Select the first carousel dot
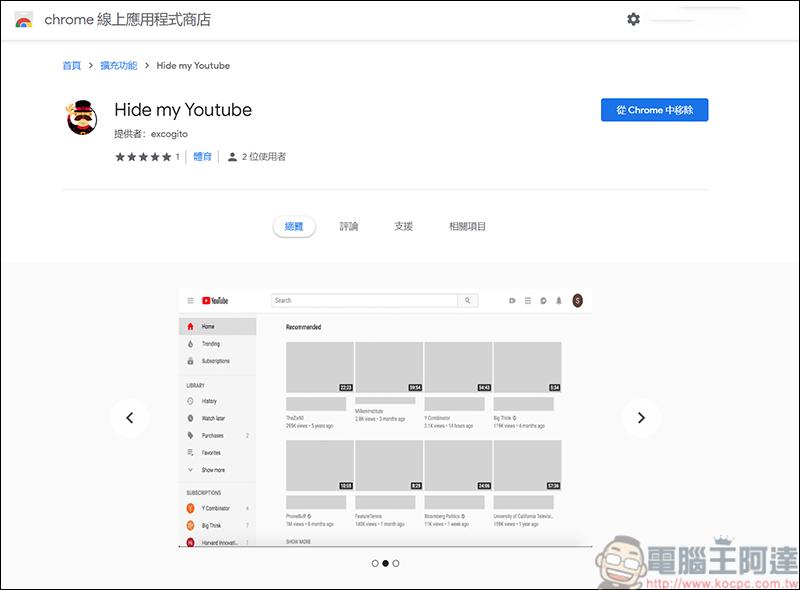Image resolution: width=800 pixels, height=590 pixels. coord(375,563)
